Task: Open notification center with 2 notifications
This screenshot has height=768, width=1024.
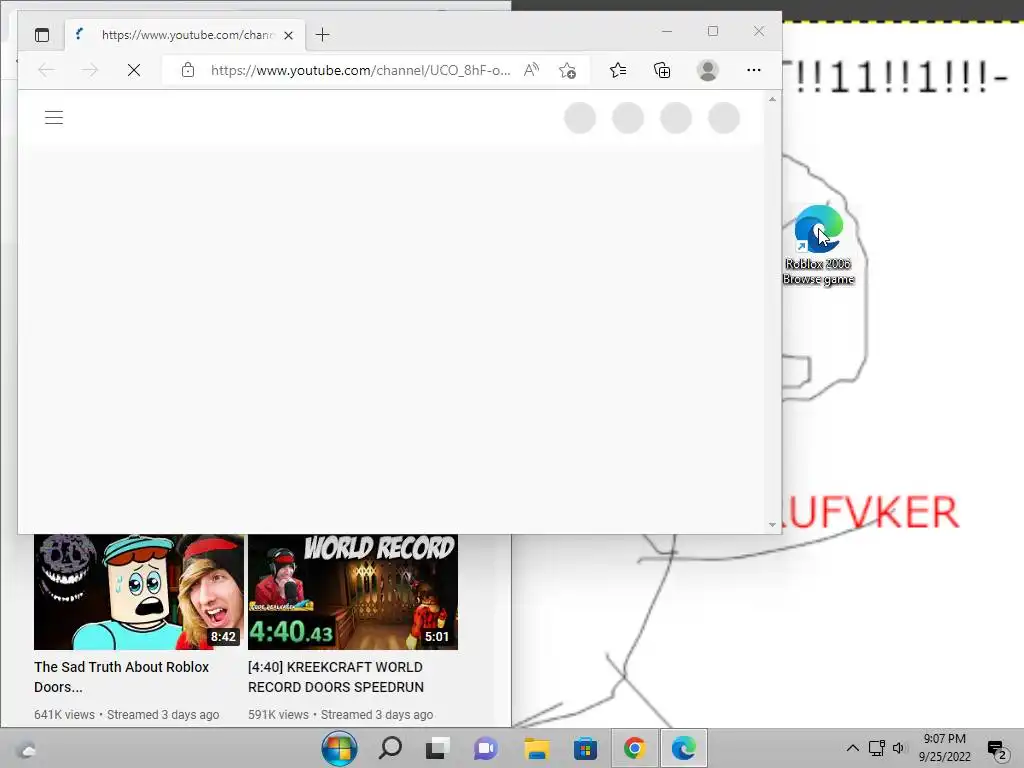Action: [997, 749]
